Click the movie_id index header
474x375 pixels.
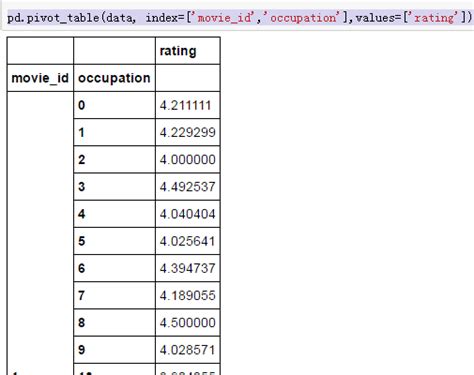tap(40, 78)
